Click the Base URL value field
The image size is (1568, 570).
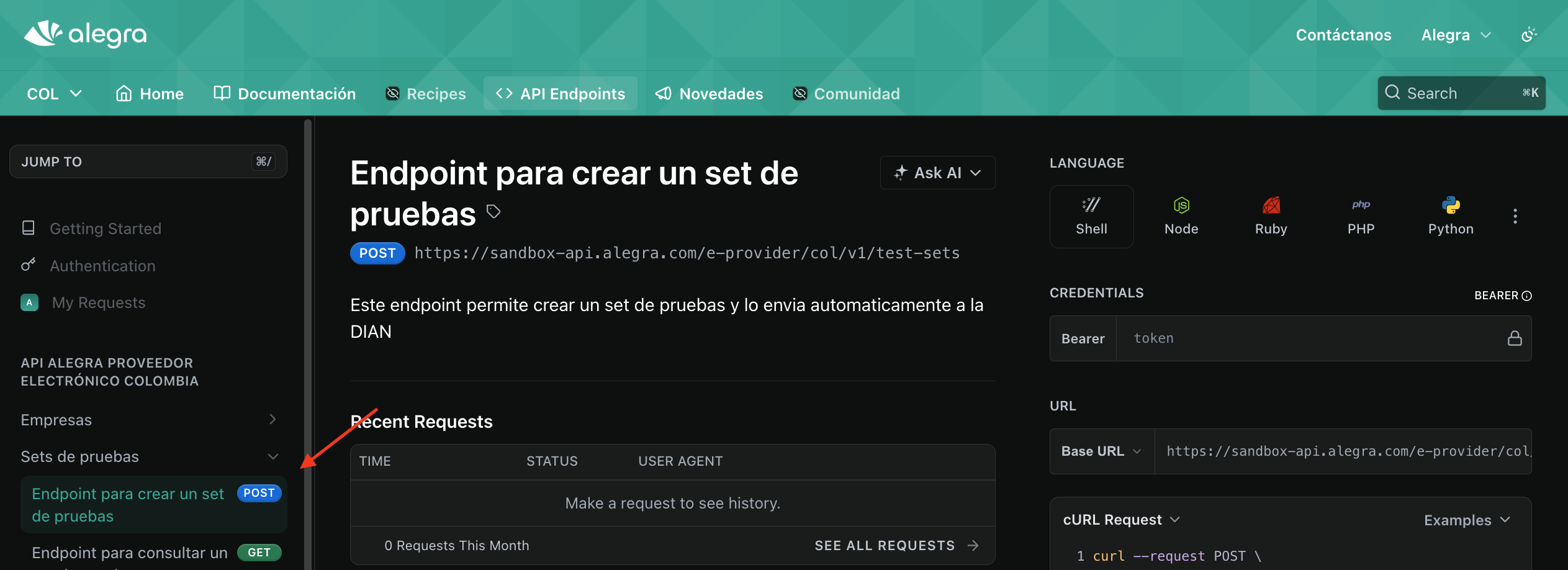1343,451
